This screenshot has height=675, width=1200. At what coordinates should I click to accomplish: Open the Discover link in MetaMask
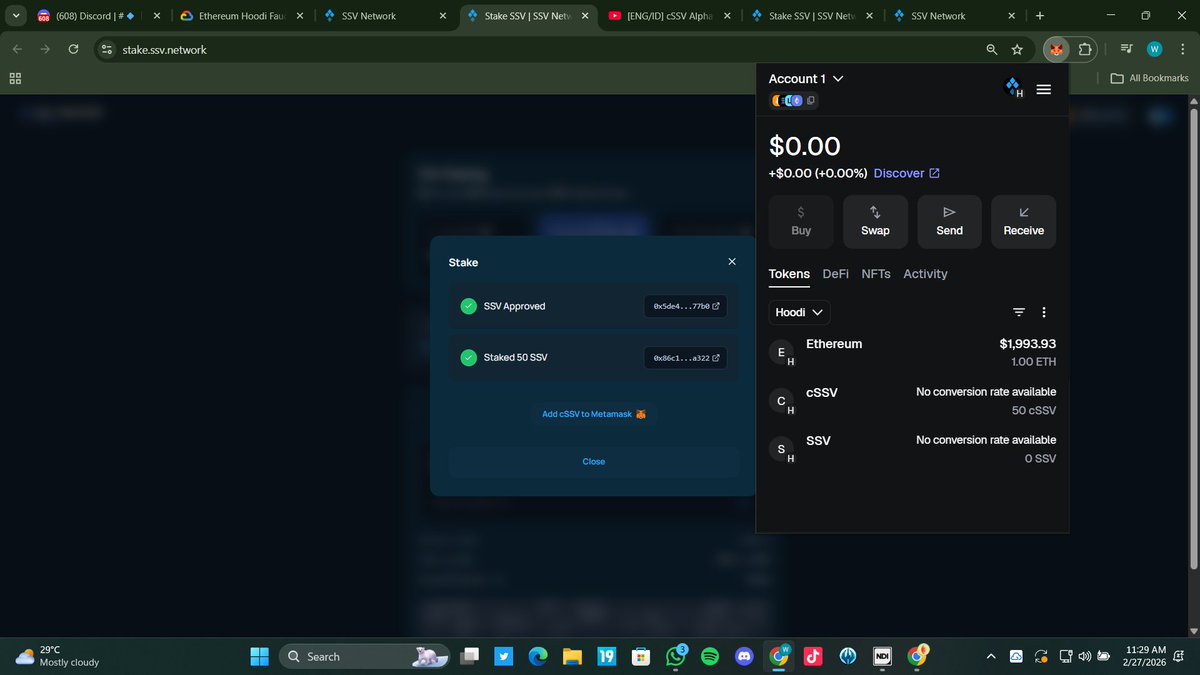[906, 173]
